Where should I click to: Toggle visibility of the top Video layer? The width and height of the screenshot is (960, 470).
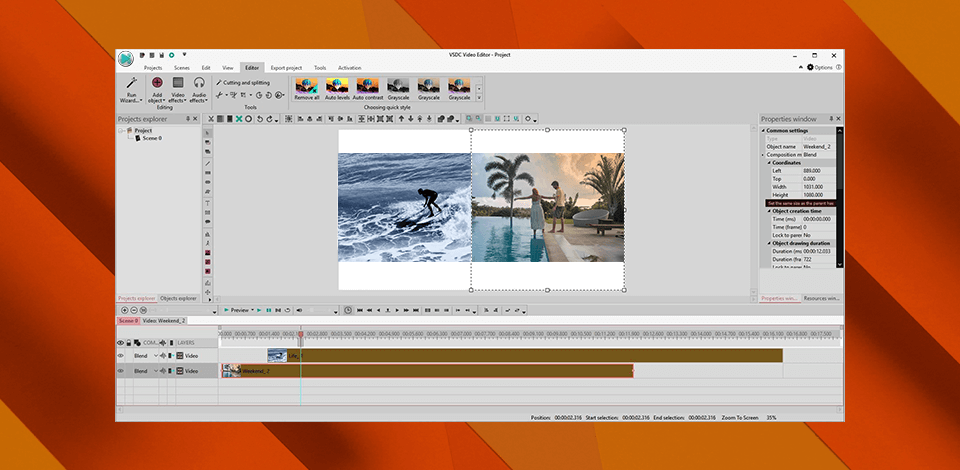(121, 355)
